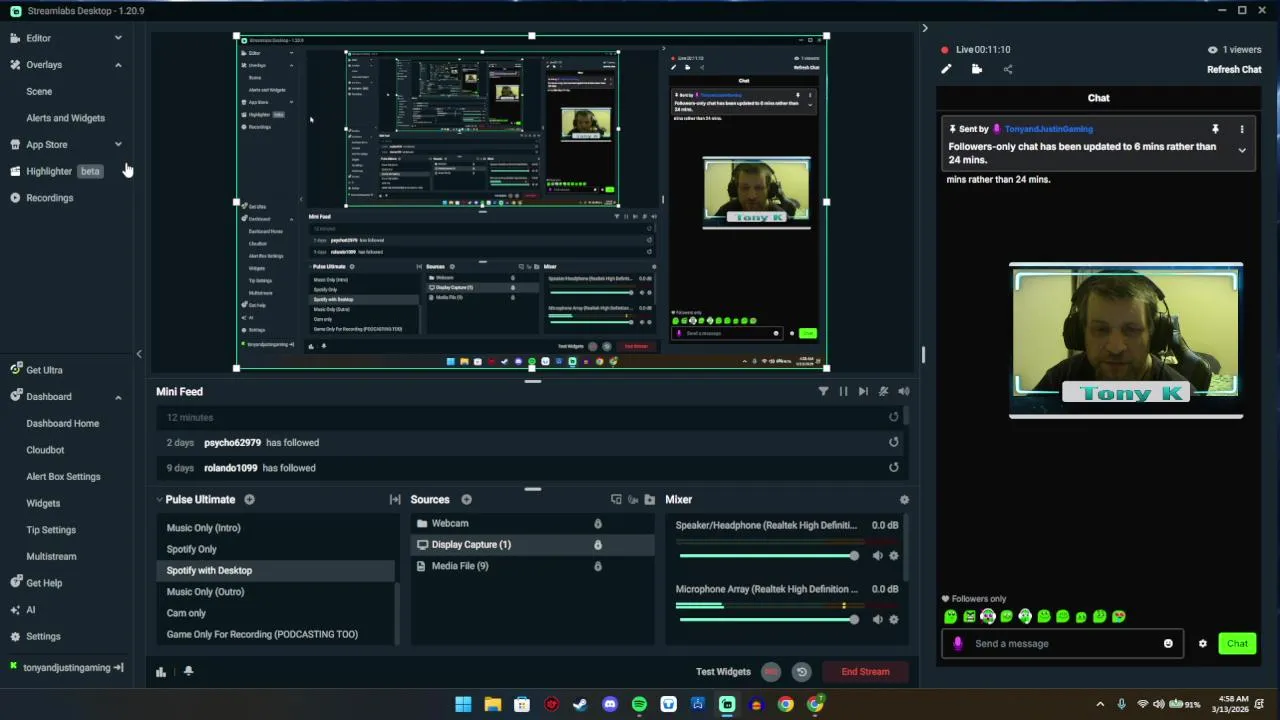Click into the Send a message field
The width and height of the screenshot is (1280, 720).
tap(1063, 644)
